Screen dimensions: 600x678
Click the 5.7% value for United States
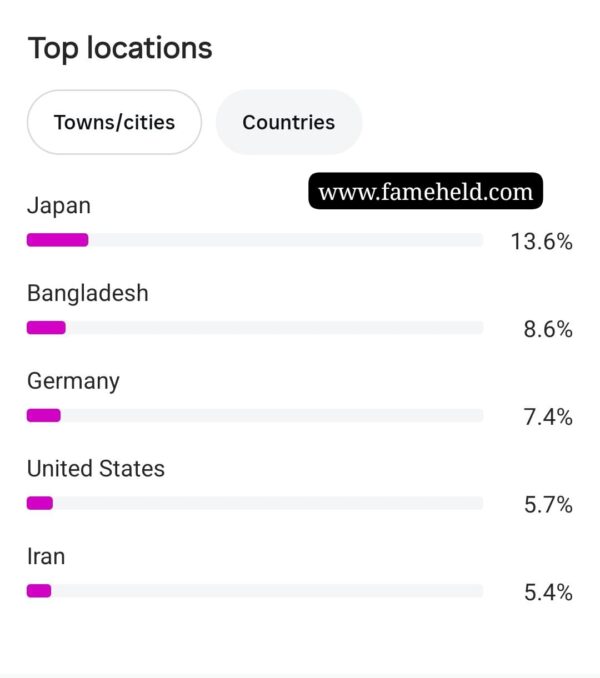(x=548, y=505)
